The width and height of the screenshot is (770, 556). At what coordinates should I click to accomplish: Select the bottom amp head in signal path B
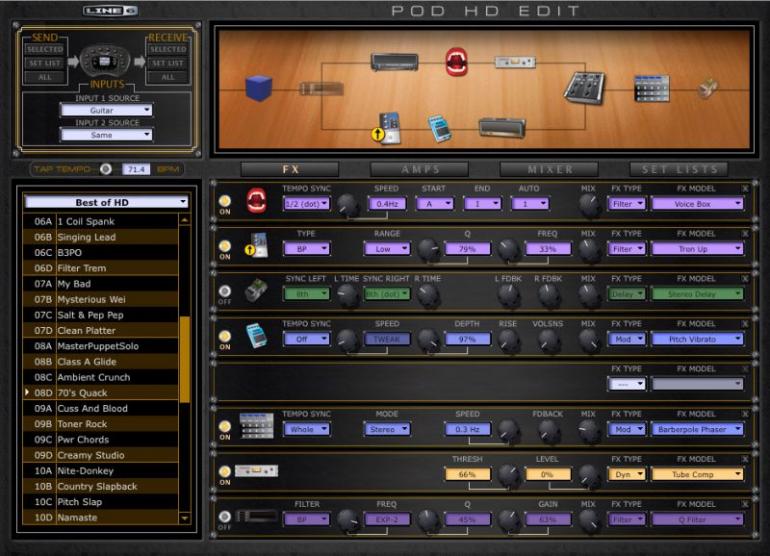pyautogui.click(x=502, y=128)
